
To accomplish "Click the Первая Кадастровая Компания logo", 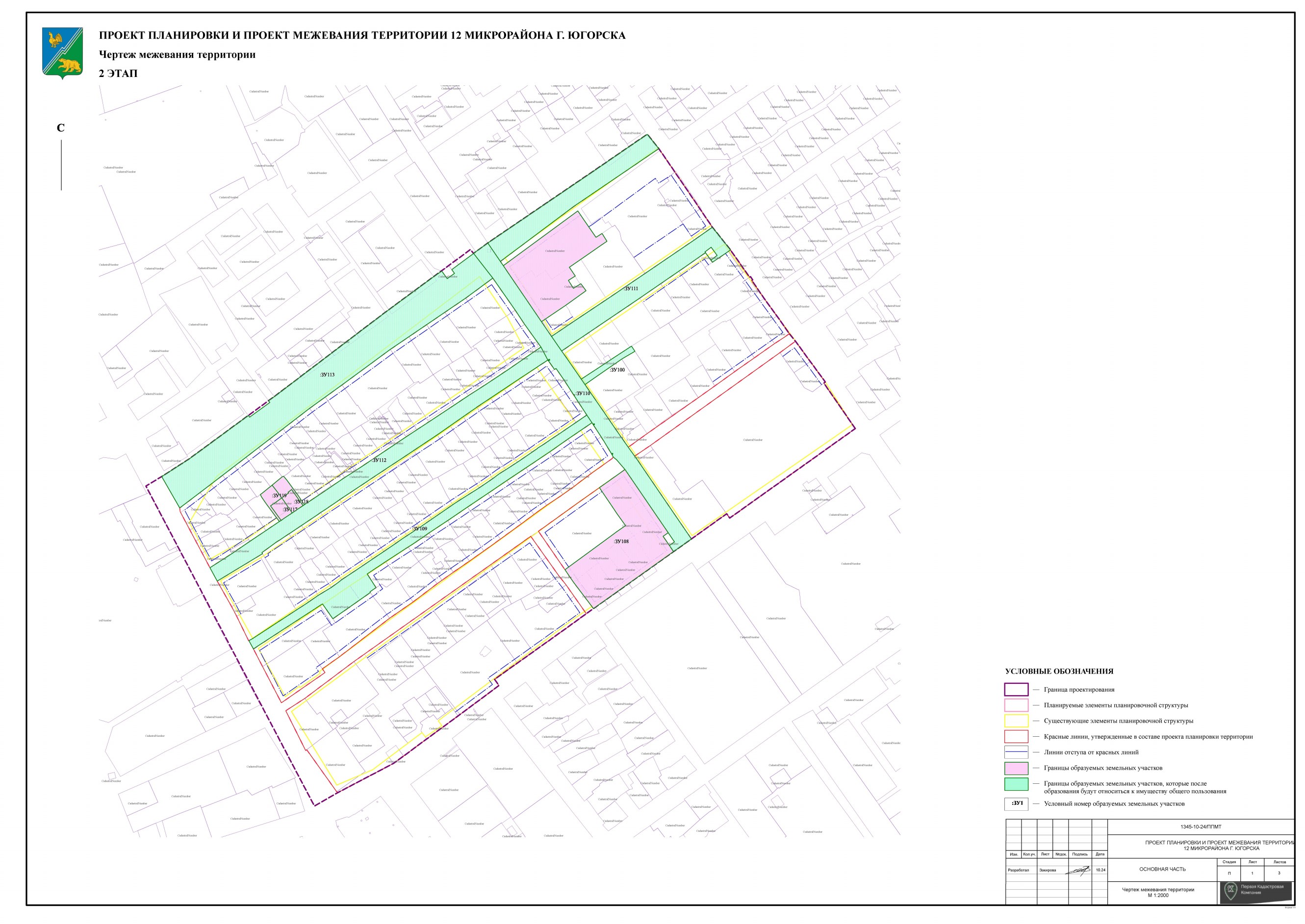I will [x=1255, y=891].
